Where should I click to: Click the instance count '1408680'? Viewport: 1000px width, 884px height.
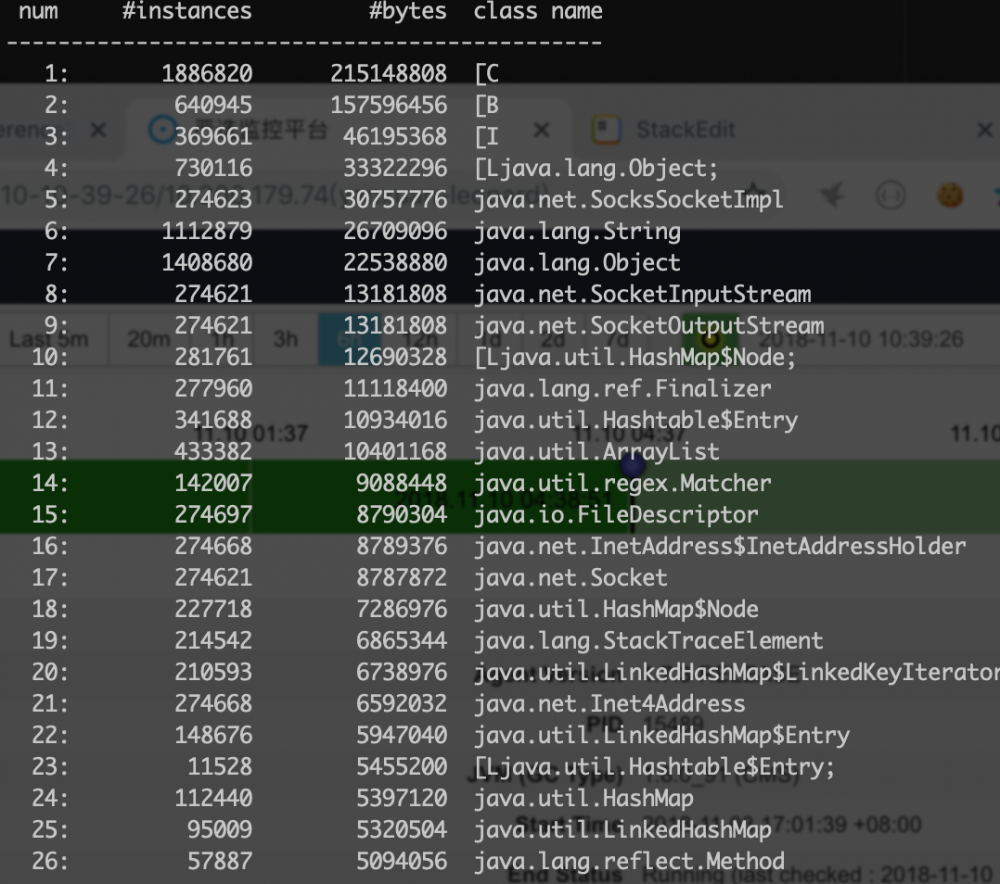click(x=207, y=263)
